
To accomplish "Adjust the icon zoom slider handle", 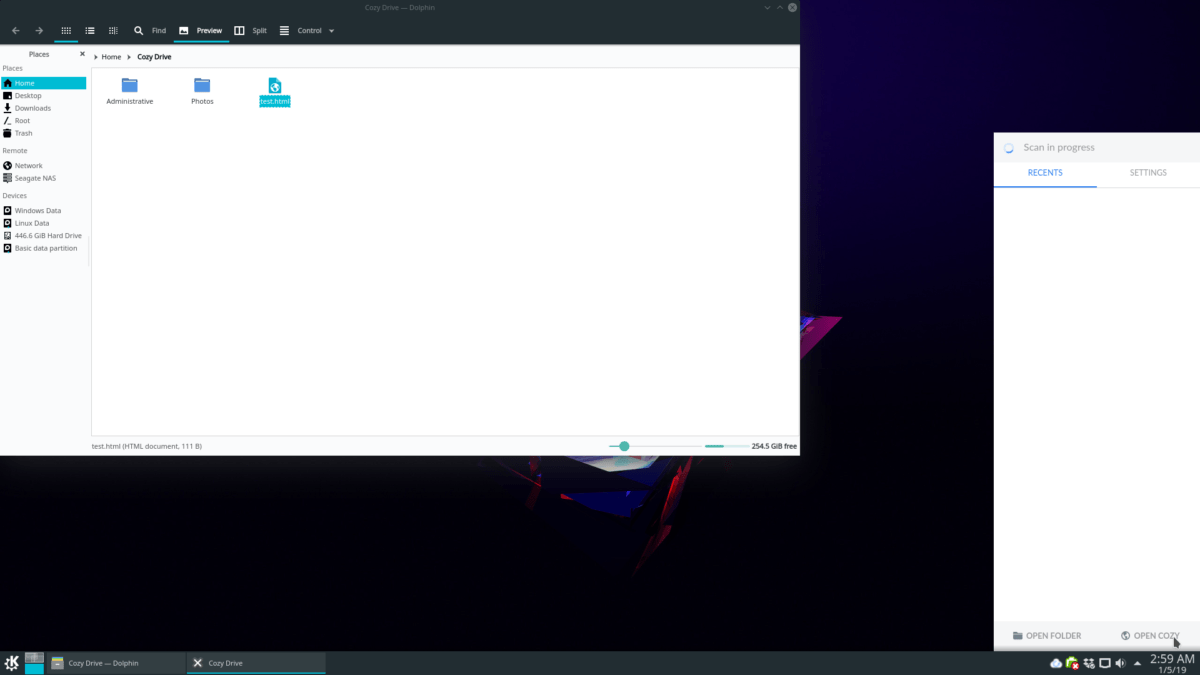I will coord(624,446).
